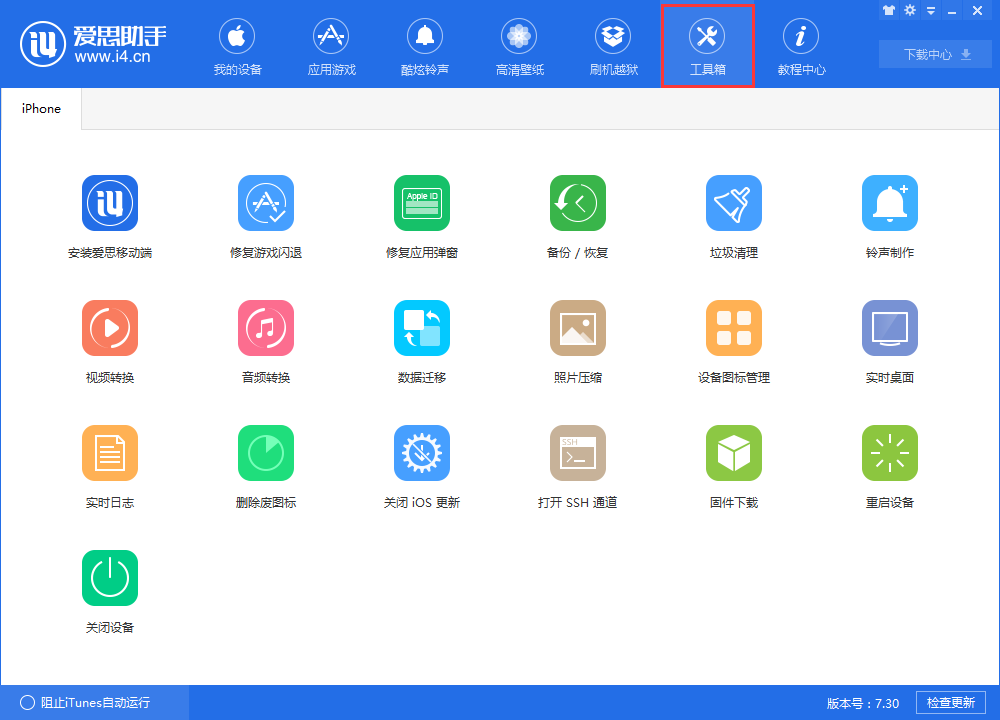Screen dimensions: 1000x720
Task: Click 重启设备 restart device icon
Action: pyautogui.click(x=890, y=453)
